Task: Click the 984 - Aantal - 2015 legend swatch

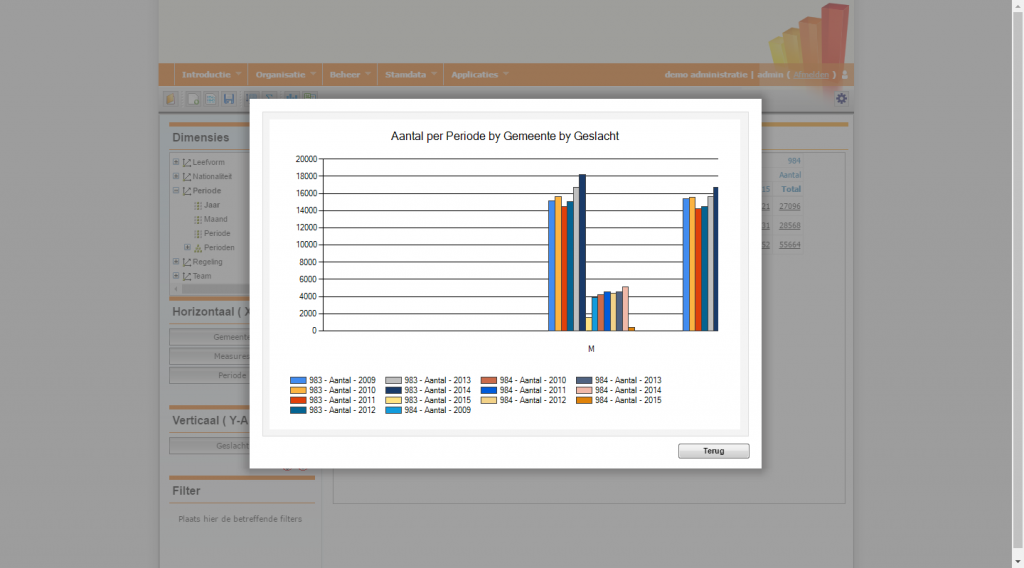Action: [x=584, y=400]
